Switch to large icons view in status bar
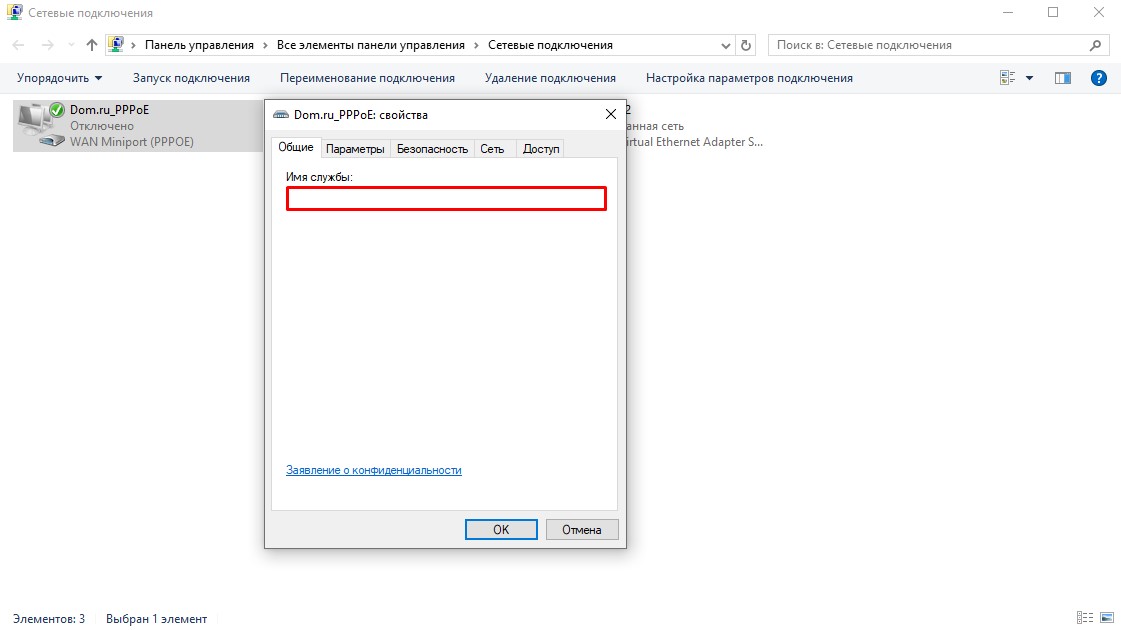 tap(1106, 619)
